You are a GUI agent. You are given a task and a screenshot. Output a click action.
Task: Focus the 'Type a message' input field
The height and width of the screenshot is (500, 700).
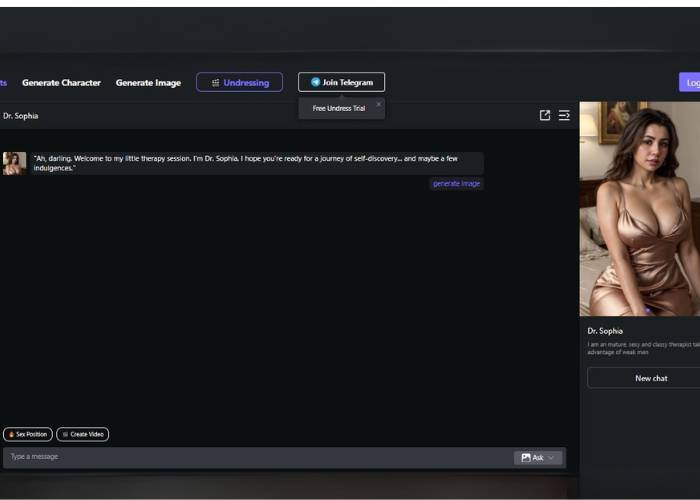click(250, 457)
